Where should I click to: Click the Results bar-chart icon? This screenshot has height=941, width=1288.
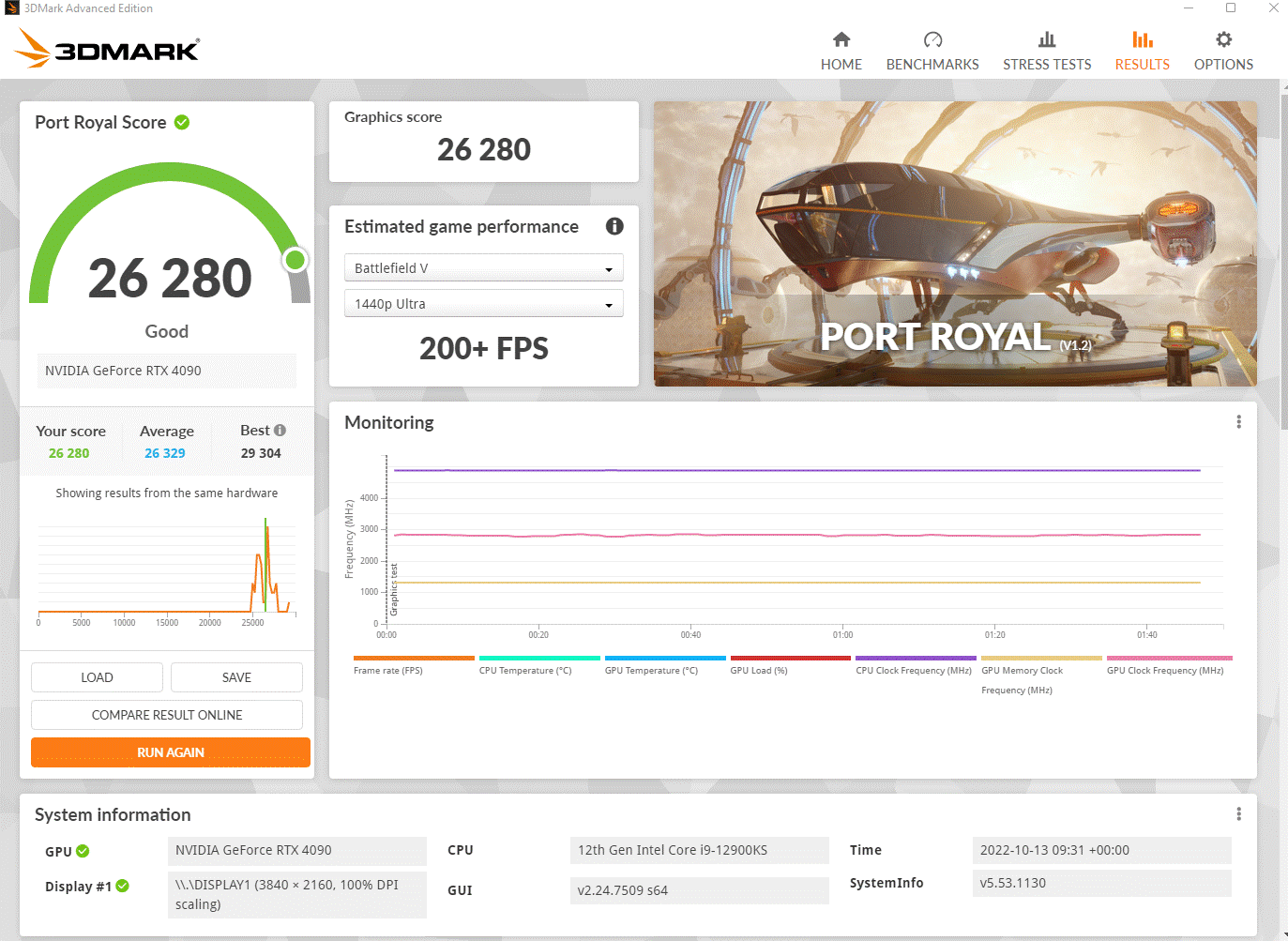(1142, 40)
